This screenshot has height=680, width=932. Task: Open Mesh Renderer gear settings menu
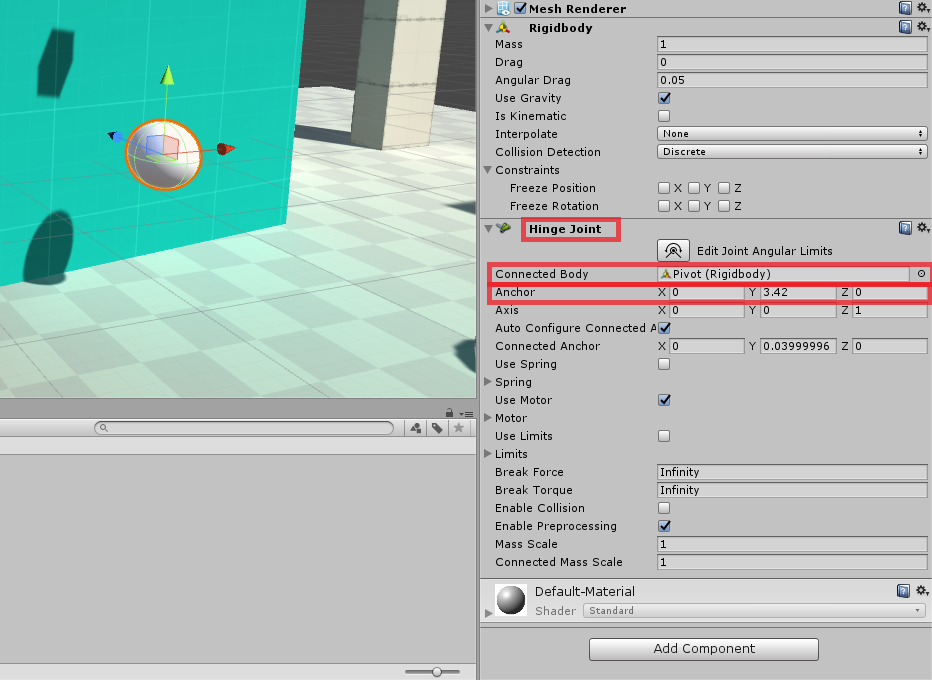[x=922, y=8]
